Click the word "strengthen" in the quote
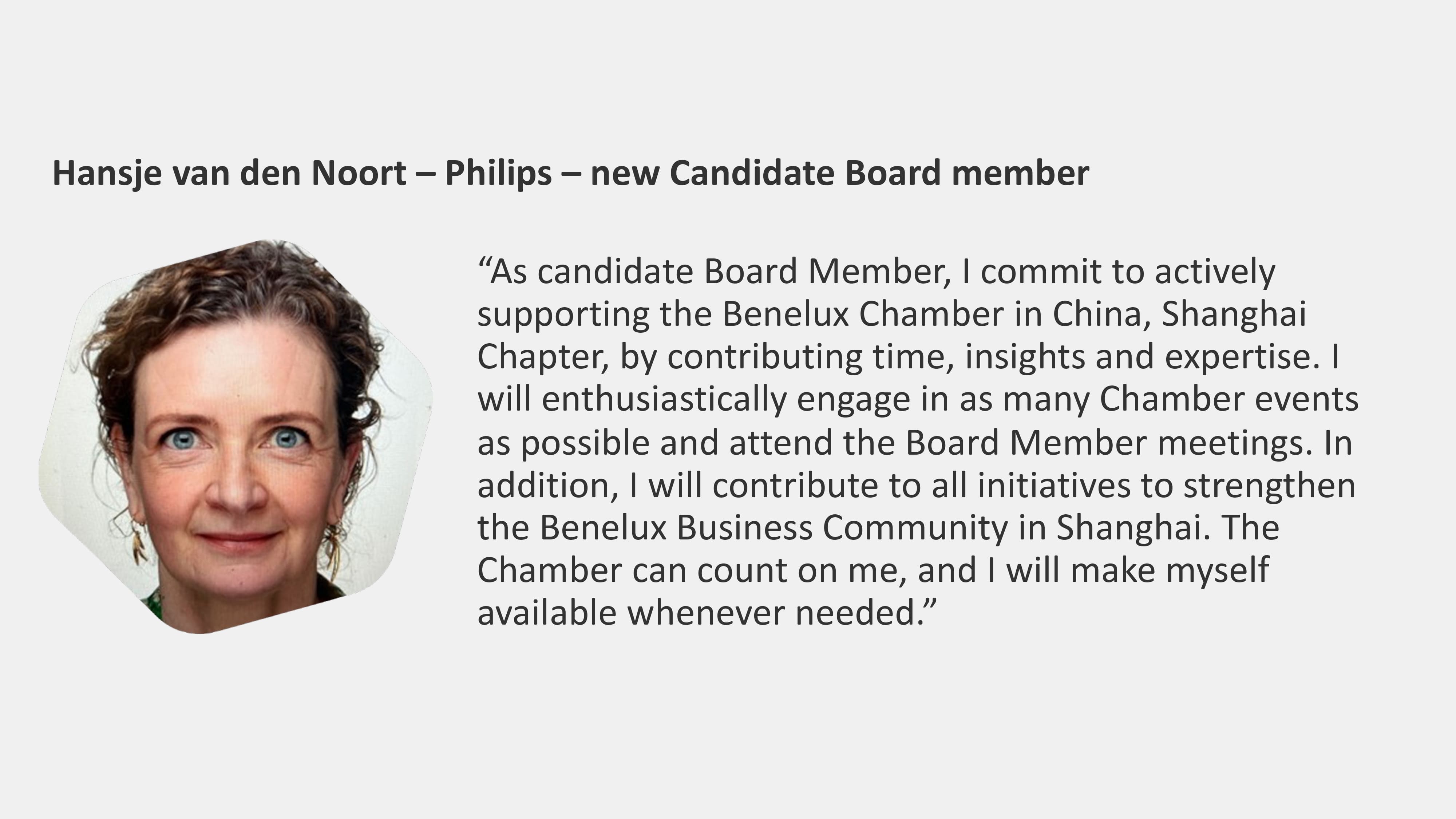The image size is (1456, 819). click(x=1270, y=486)
